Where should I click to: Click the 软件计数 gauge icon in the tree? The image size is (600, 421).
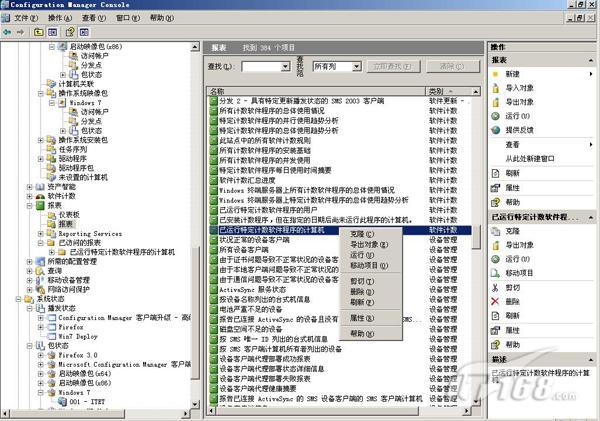click(x=40, y=196)
